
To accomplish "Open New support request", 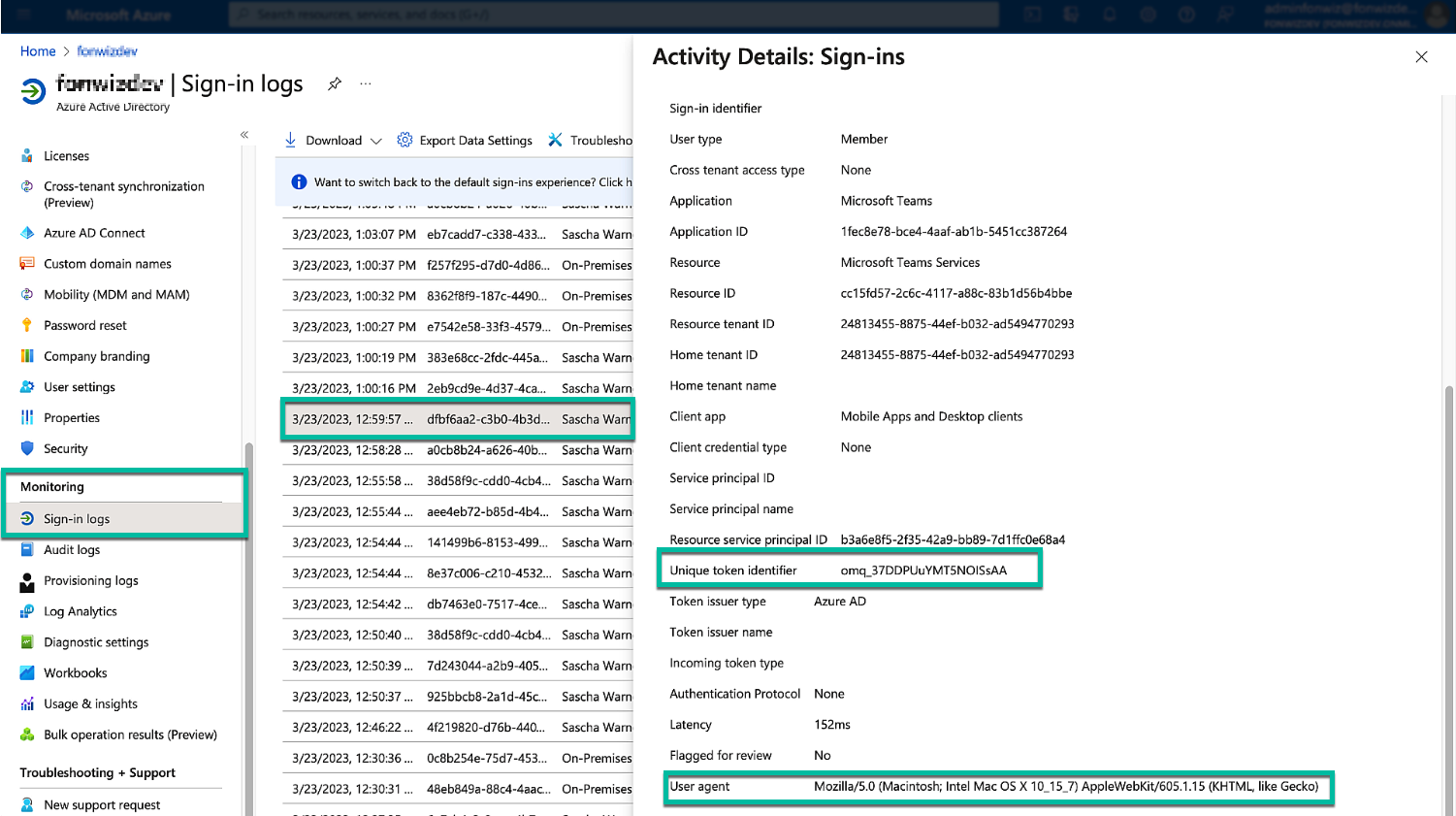I will [x=102, y=804].
